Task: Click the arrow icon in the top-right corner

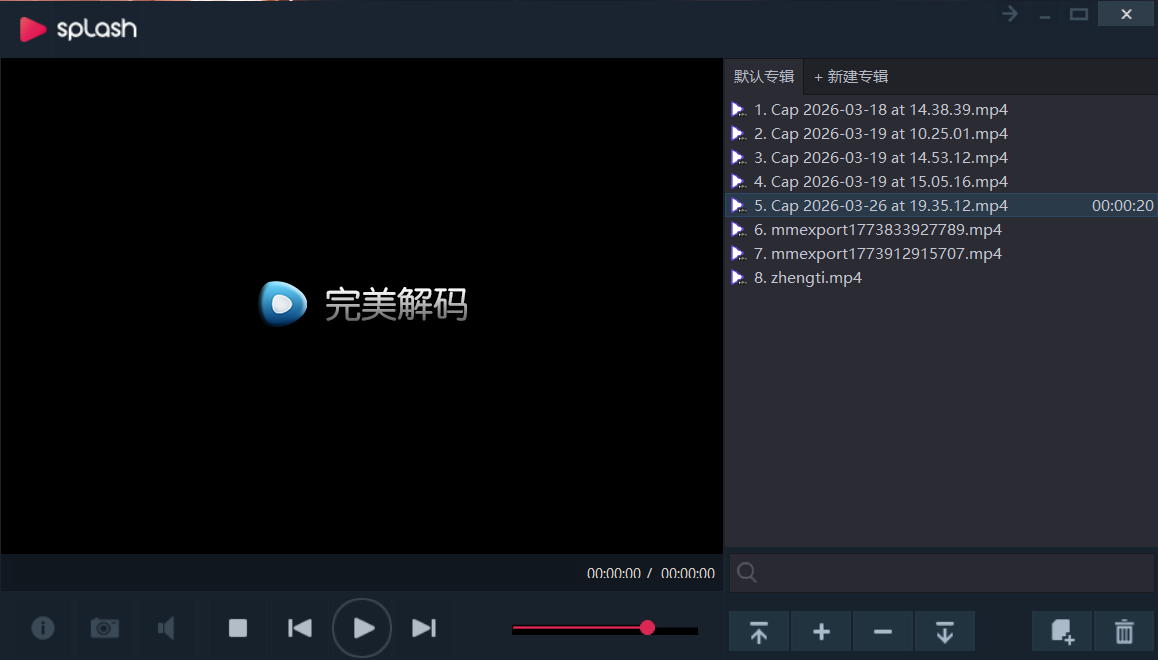Action: click(x=1008, y=14)
